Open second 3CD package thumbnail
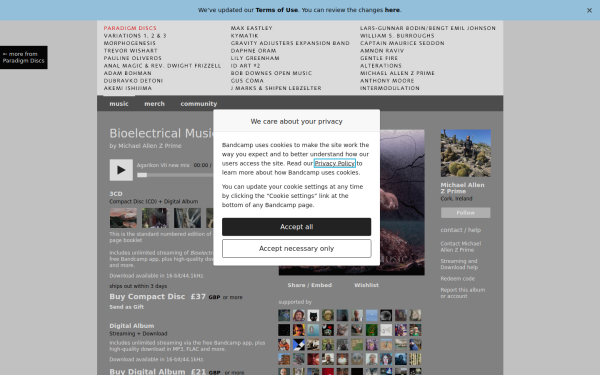The width and height of the screenshot is (600, 375). [155, 218]
